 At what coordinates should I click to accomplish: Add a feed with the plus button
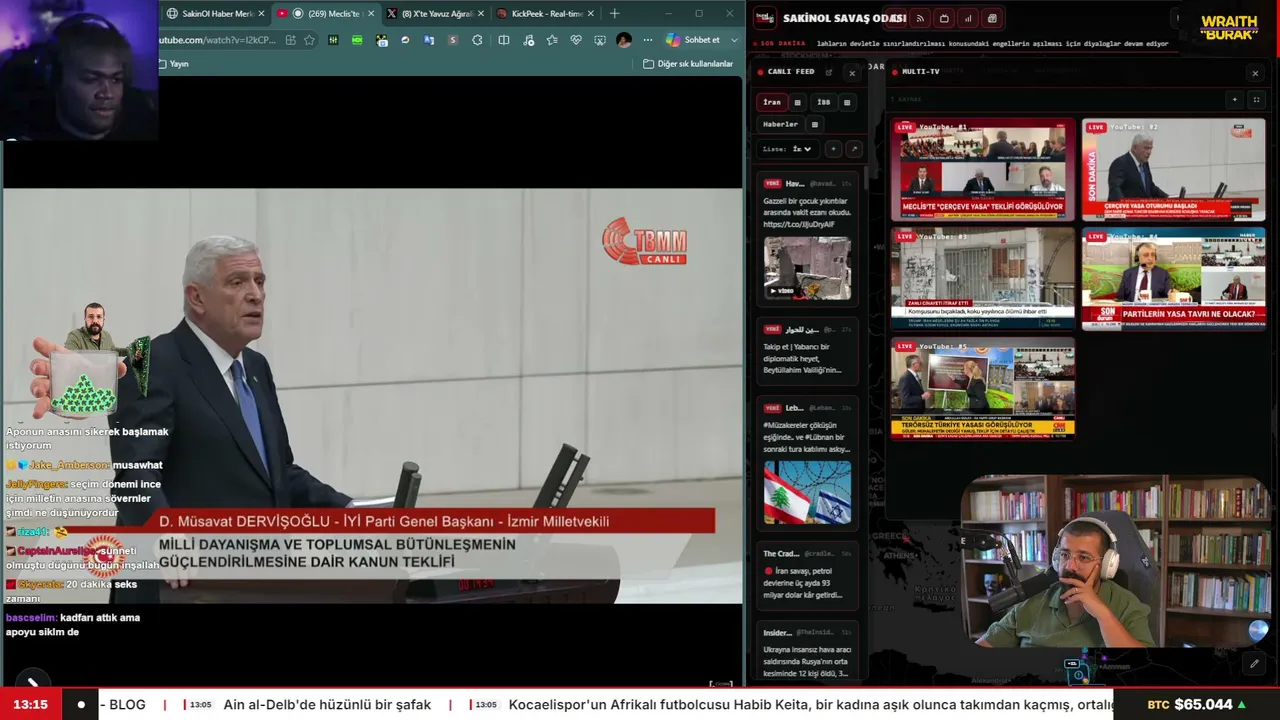pos(833,149)
